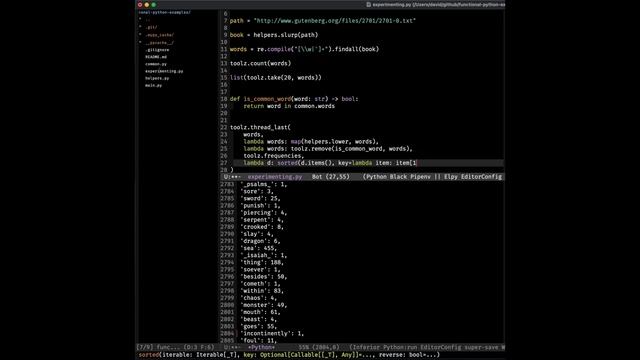Click the 'toolz.thread_last(' line
Viewport: 640px width, 360px height.
pyautogui.click(x=260, y=127)
